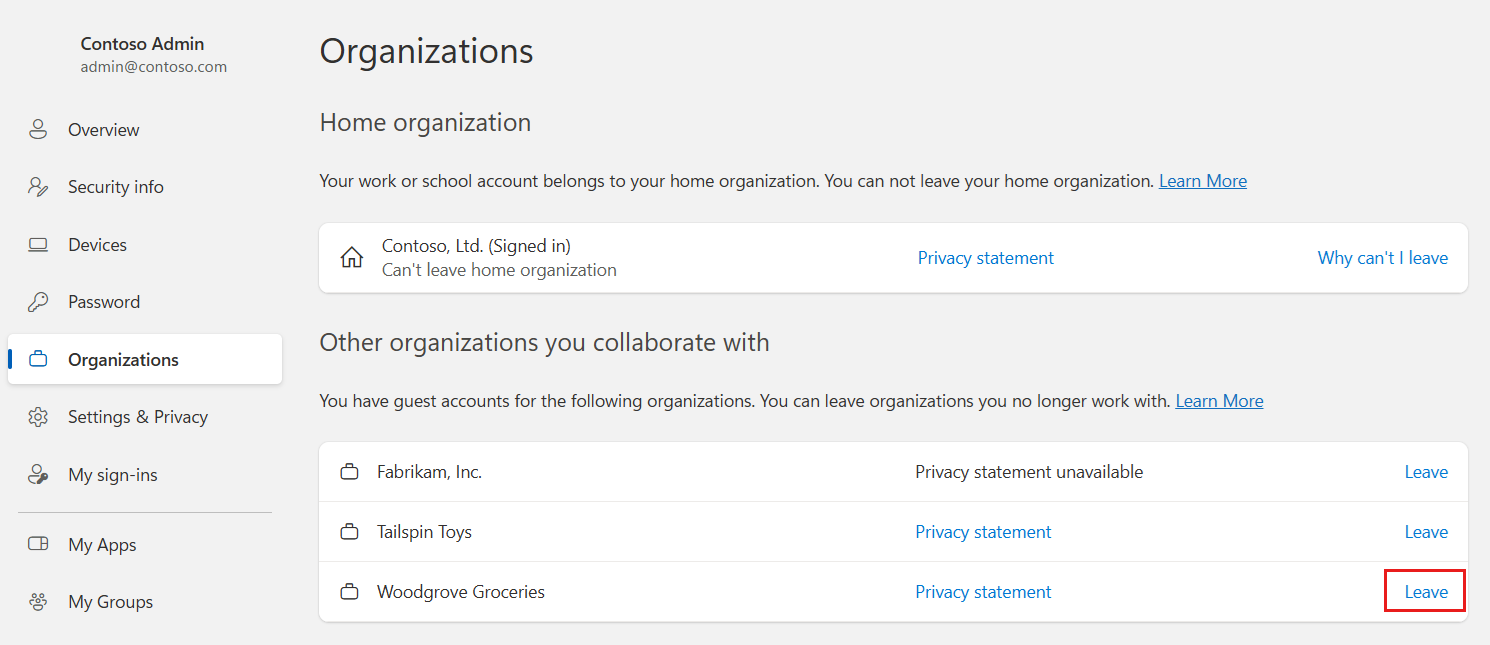Click the briefcase icon next to Fabrikam, Inc.
The width and height of the screenshot is (1490, 645).
[349, 472]
